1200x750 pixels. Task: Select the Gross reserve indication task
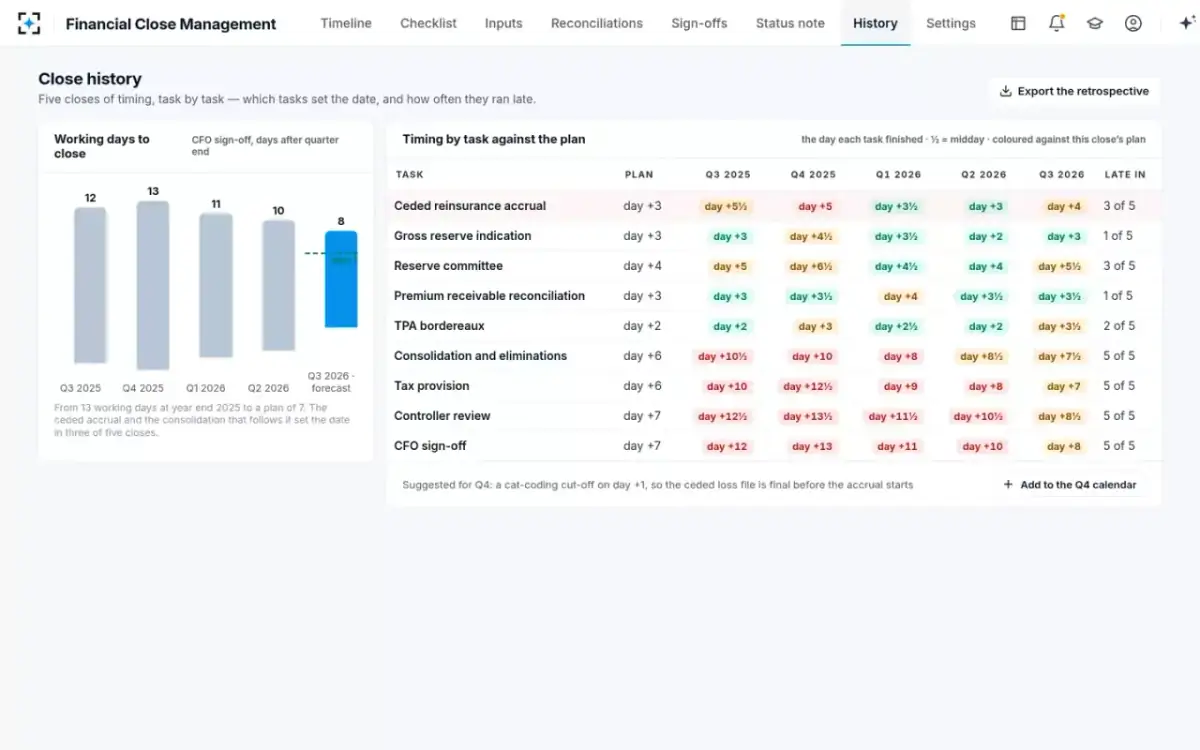(x=462, y=236)
